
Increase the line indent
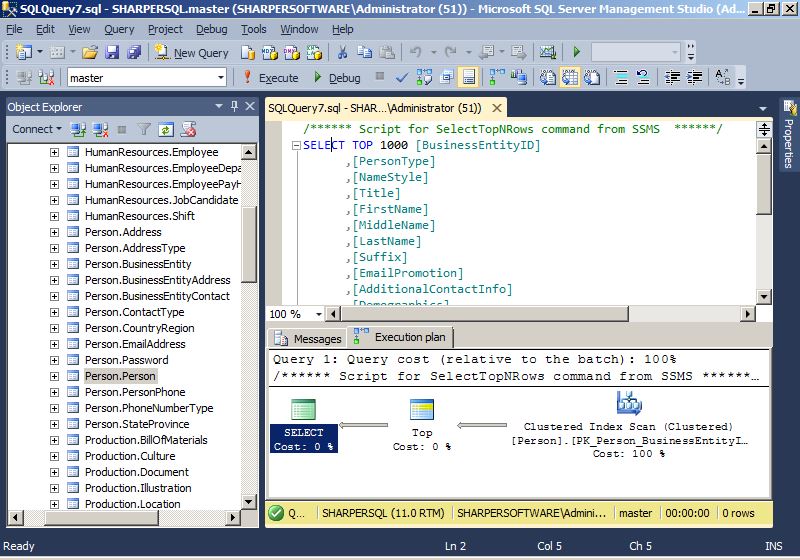[x=694, y=78]
